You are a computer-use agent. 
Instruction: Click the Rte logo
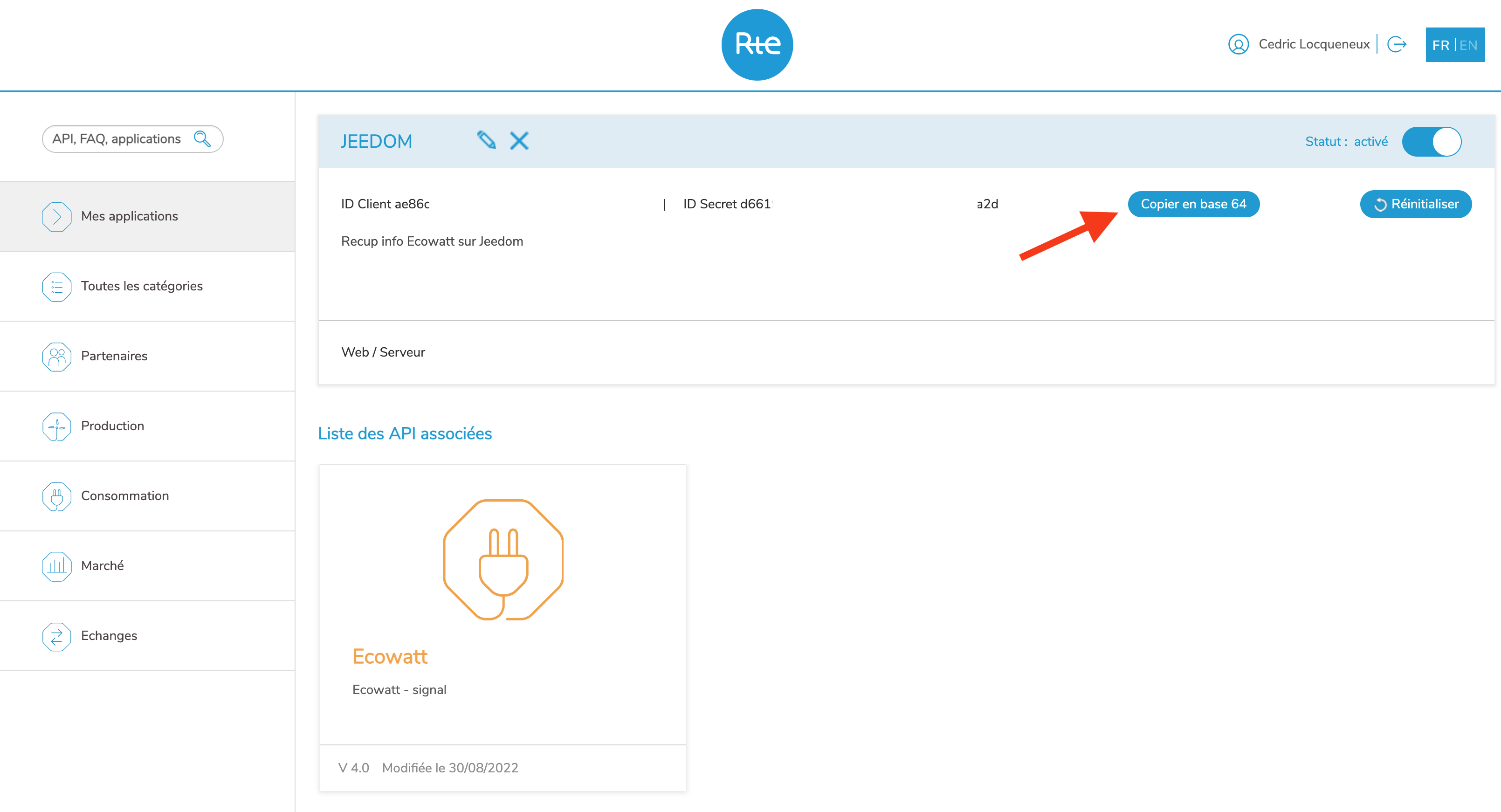(x=757, y=45)
